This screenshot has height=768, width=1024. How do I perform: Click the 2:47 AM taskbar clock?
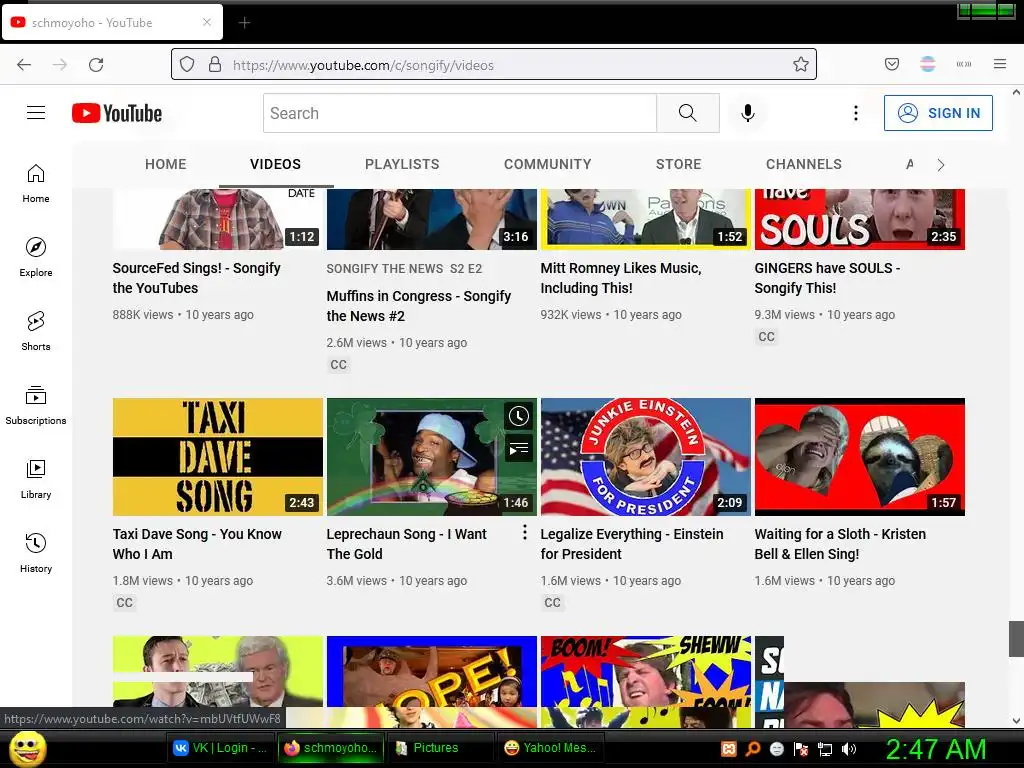click(x=935, y=749)
